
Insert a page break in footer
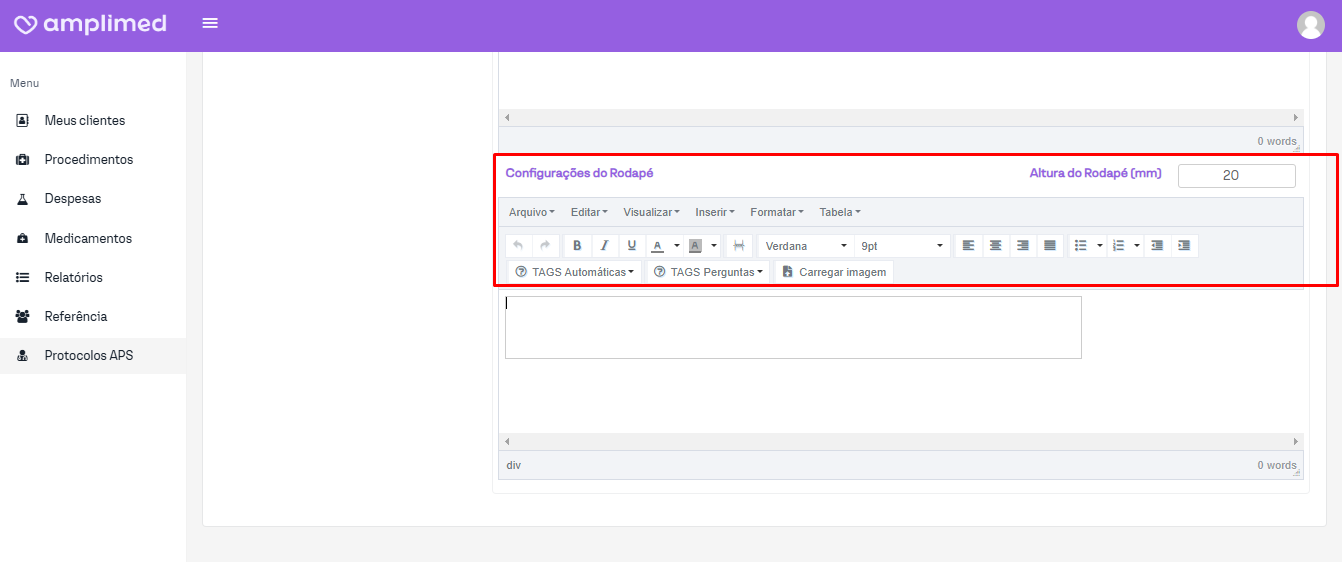click(x=739, y=246)
